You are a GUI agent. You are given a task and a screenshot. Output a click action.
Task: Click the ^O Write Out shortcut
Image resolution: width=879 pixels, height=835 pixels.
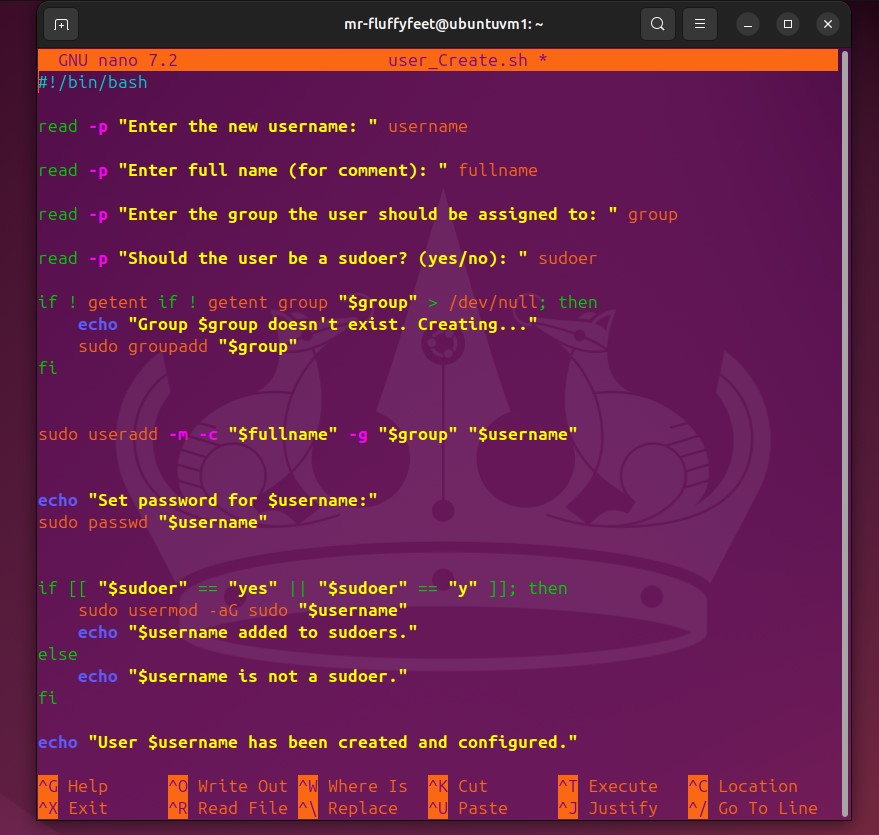tap(228, 786)
